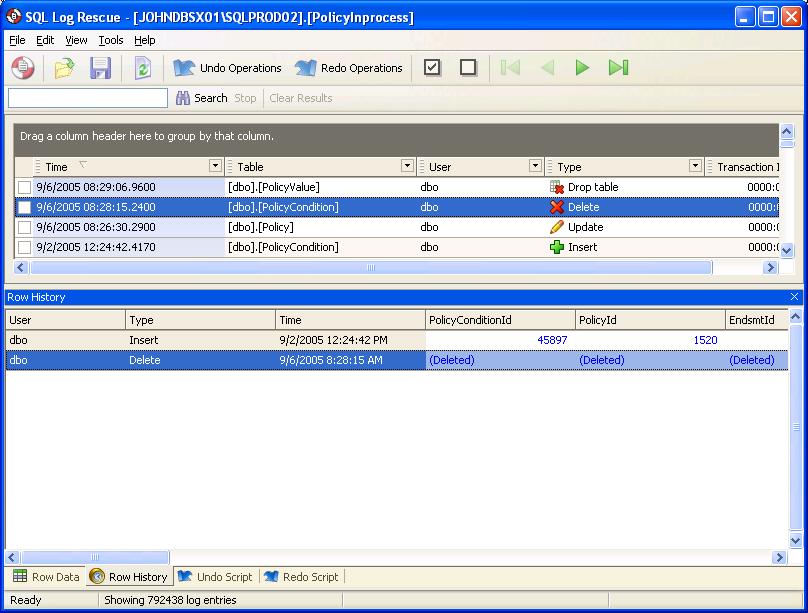
Task: Refresh log with the document refresh icon
Action: 143,67
